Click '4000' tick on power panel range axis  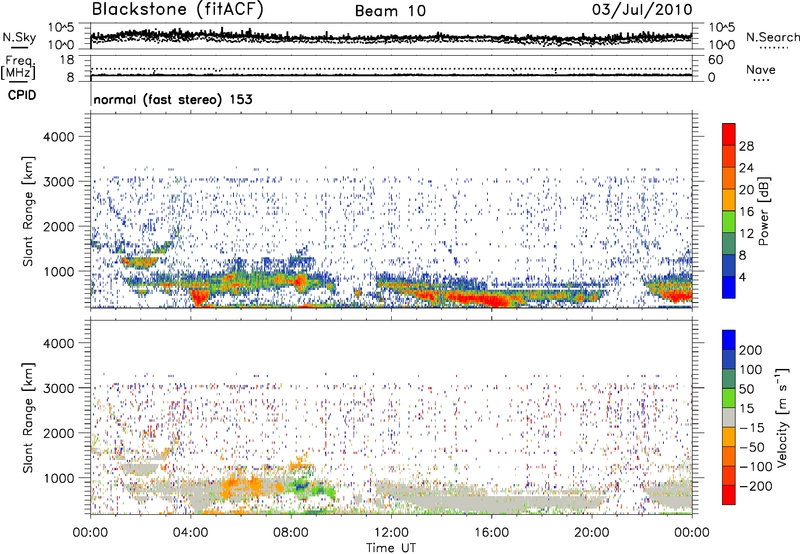(x=58, y=137)
